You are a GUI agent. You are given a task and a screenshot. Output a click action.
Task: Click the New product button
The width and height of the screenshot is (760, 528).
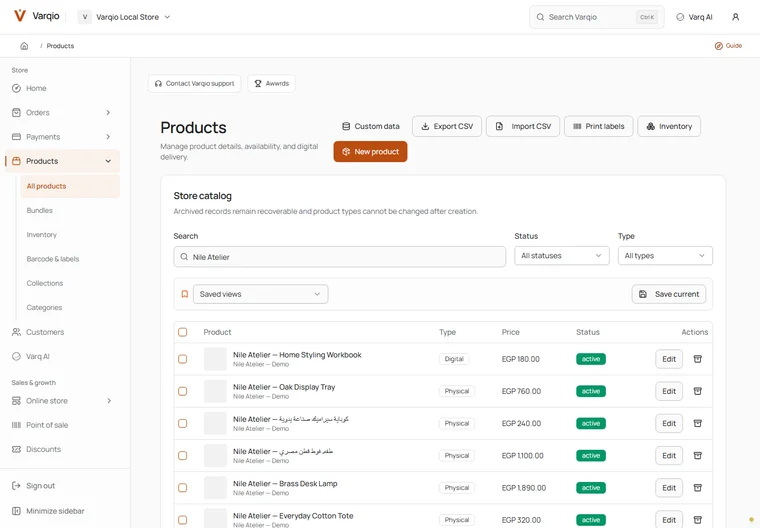pyautogui.click(x=370, y=152)
